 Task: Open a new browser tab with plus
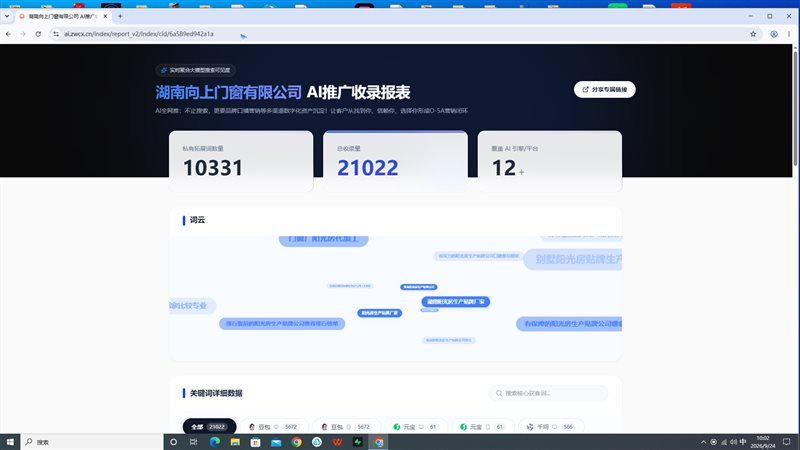coord(120,16)
